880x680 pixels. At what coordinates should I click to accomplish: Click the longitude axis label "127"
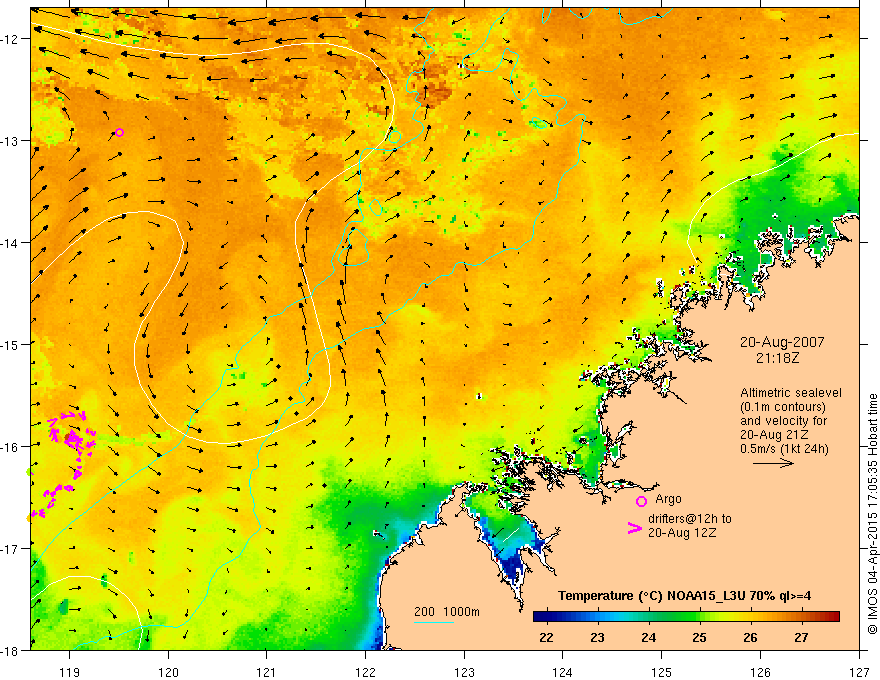tap(859, 672)
